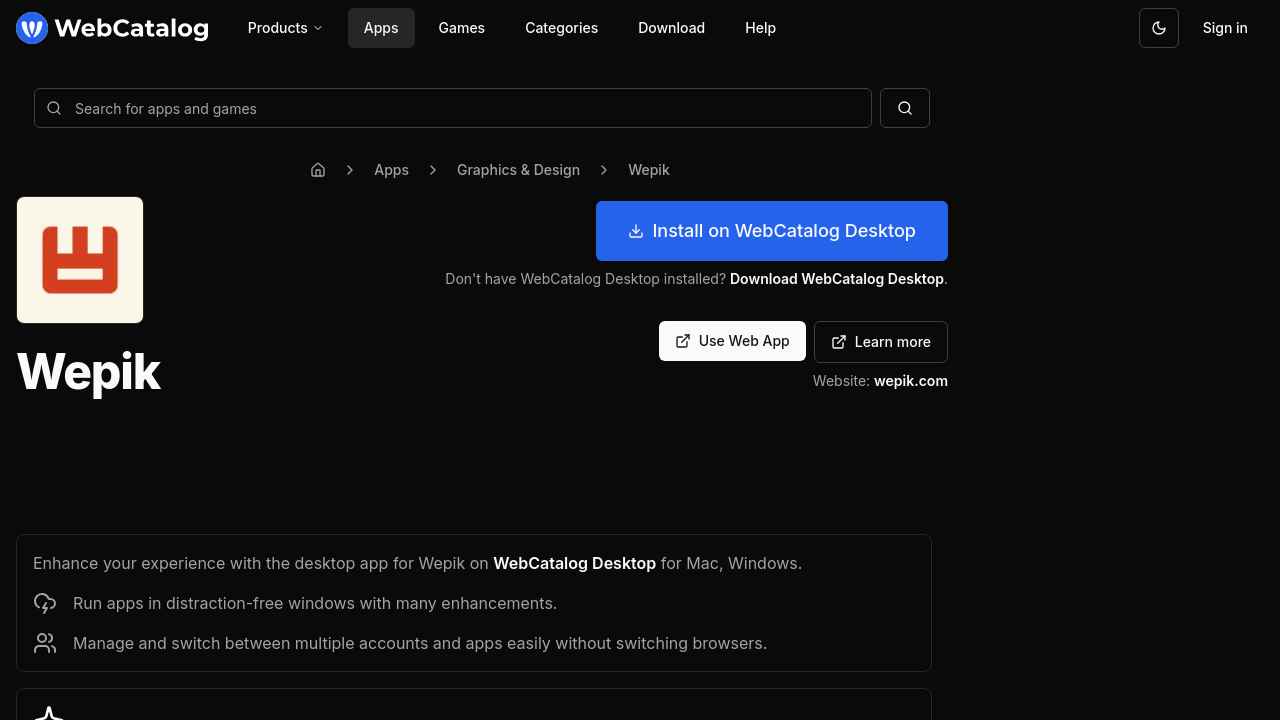The image size is (1280, 720).
Task: Open the Apps tab
Action: tap(381, 28)
